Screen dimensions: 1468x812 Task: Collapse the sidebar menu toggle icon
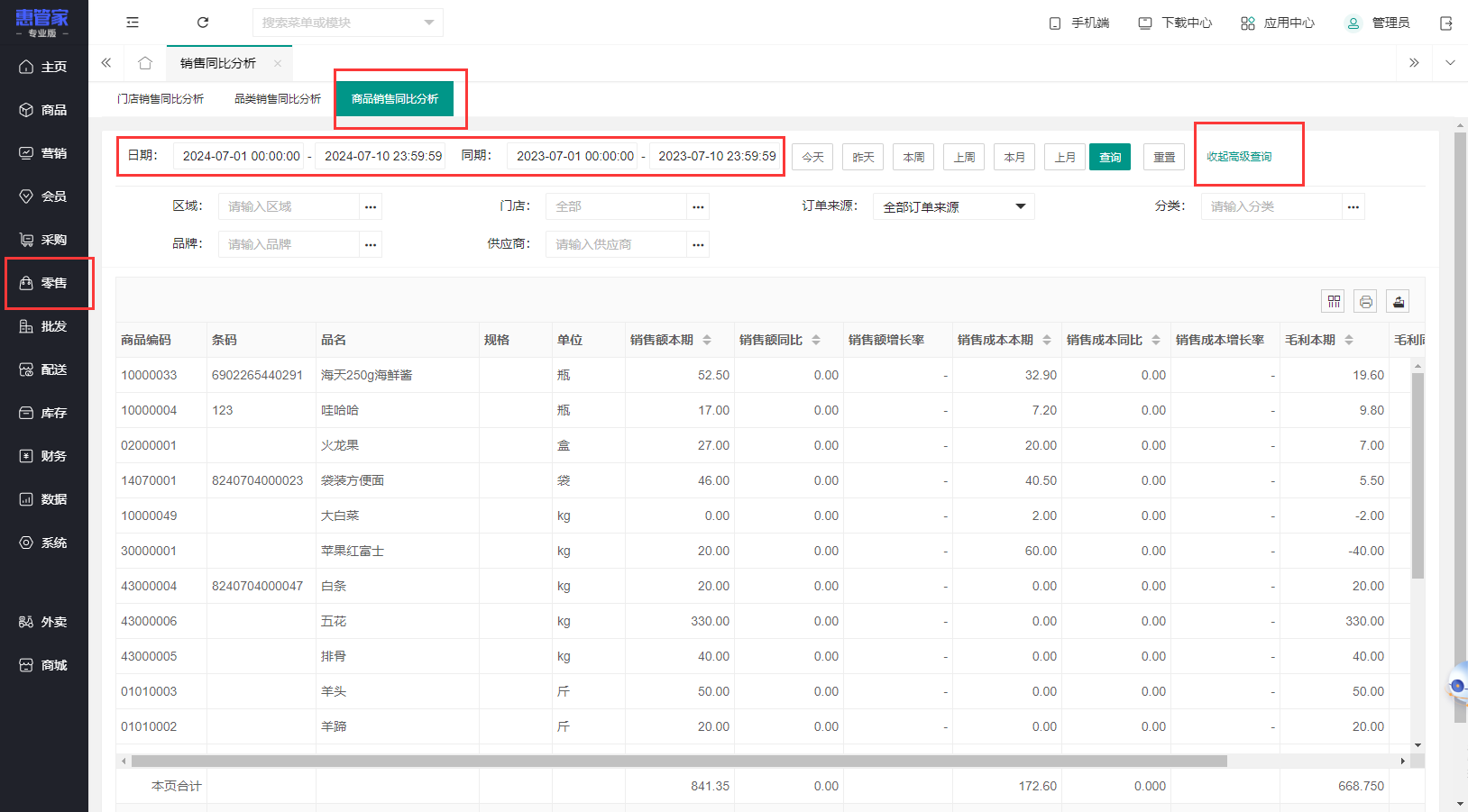tap(133, 23)
